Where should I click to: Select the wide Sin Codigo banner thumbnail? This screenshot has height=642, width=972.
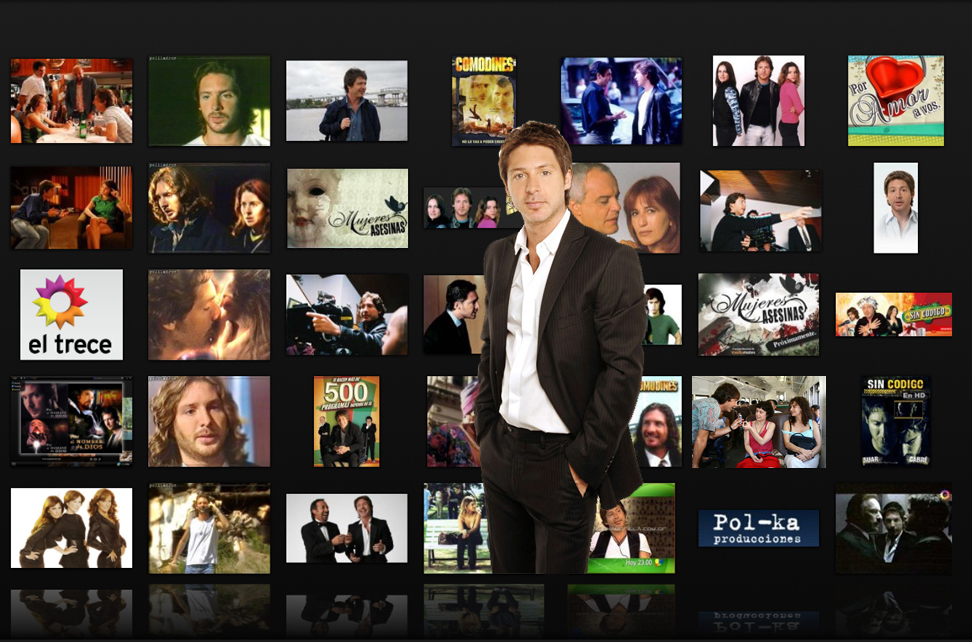click(893, 314)
